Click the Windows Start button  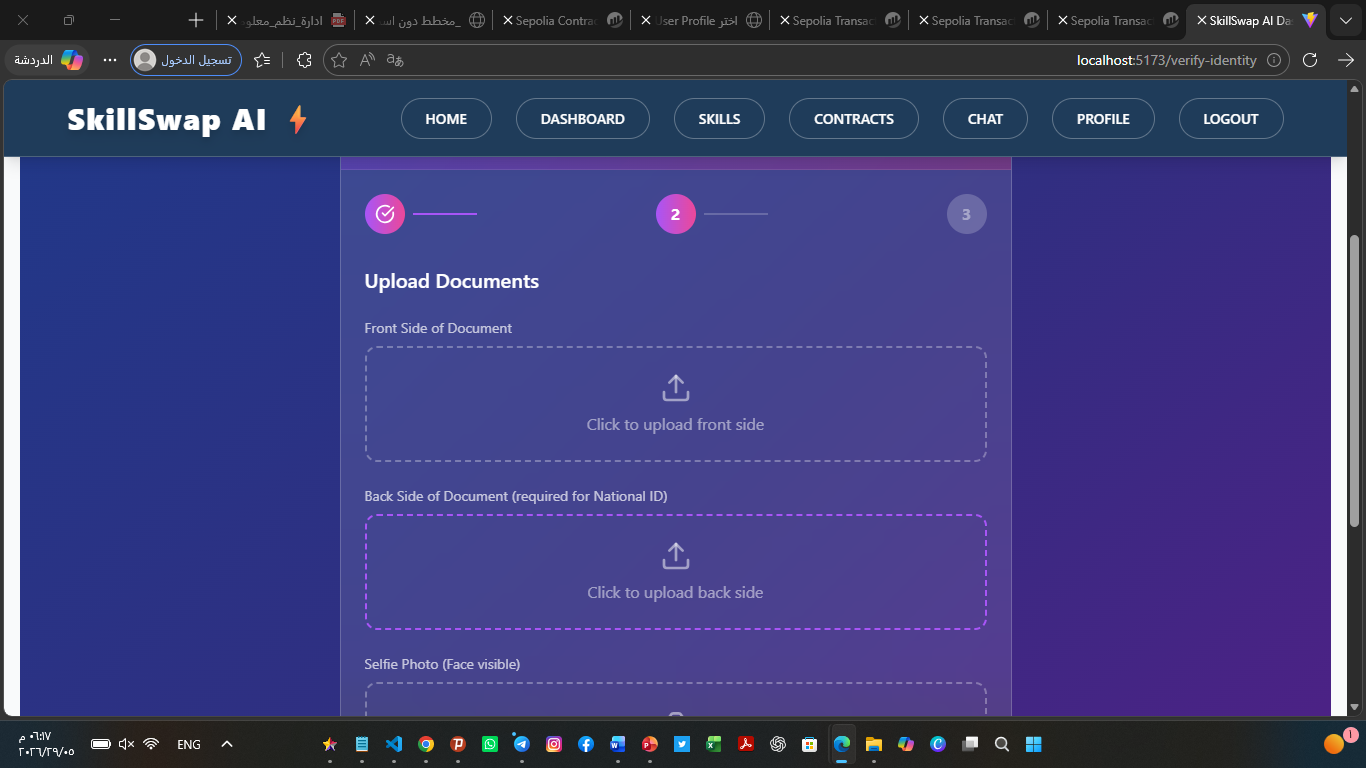[x=1034, y=744]
